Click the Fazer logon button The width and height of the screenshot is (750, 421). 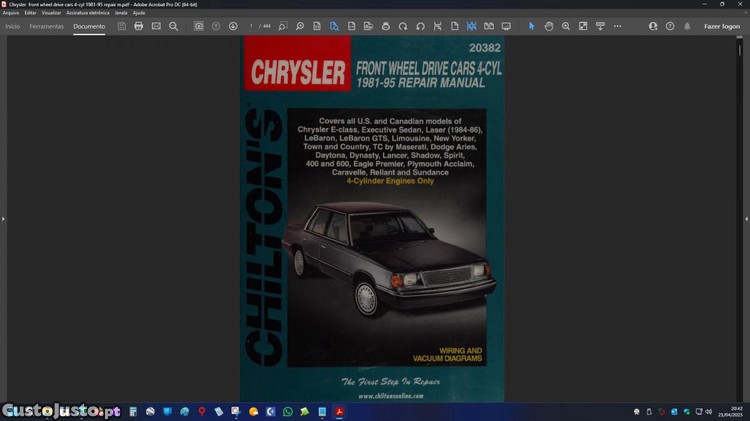722,26
